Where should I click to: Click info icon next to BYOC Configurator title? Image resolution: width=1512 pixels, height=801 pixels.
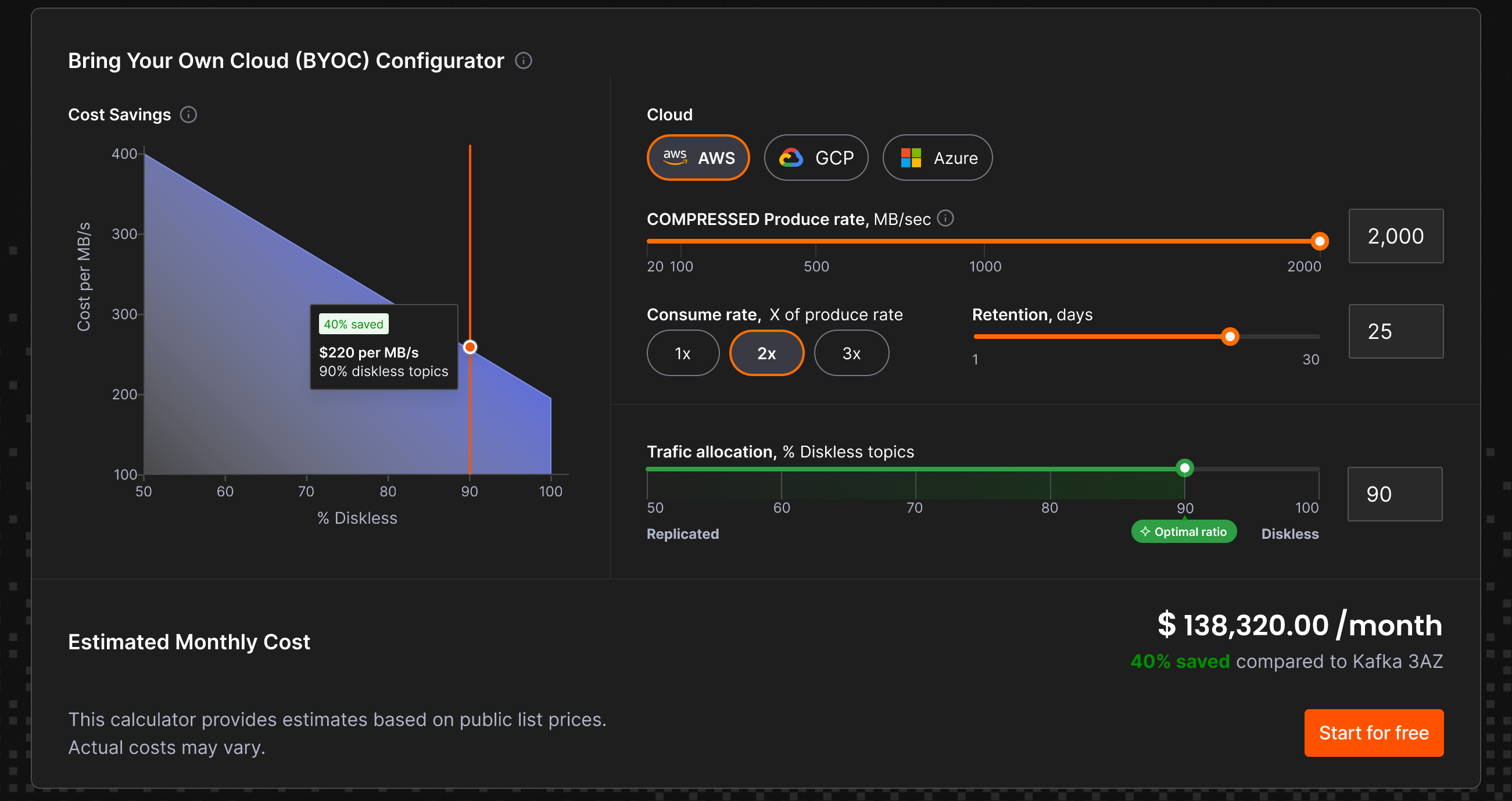(x=523, y=60)
